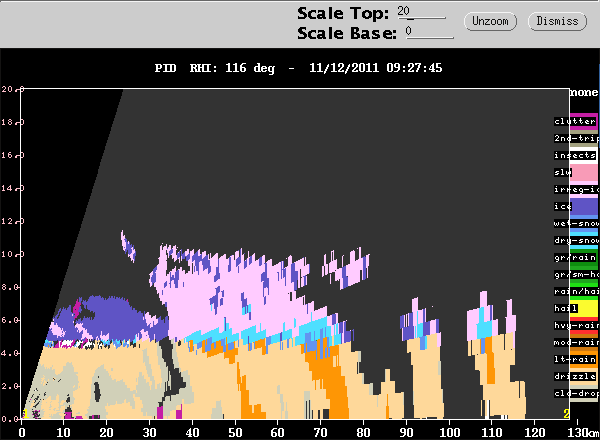
Task: Click the dry-snow legend entry
Action: point(576,240)
